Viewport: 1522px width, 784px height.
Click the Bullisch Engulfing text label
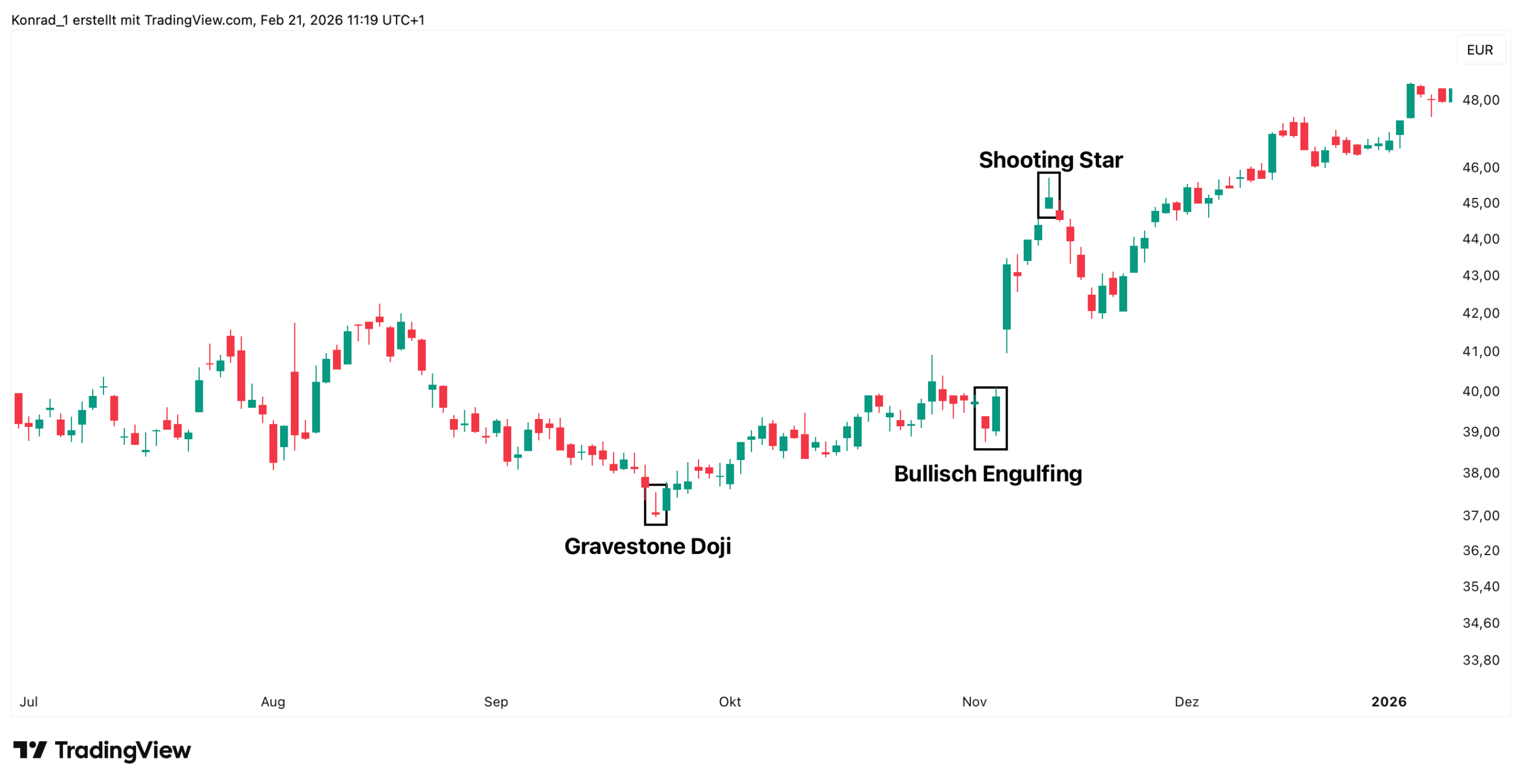[x=987, y=474]
